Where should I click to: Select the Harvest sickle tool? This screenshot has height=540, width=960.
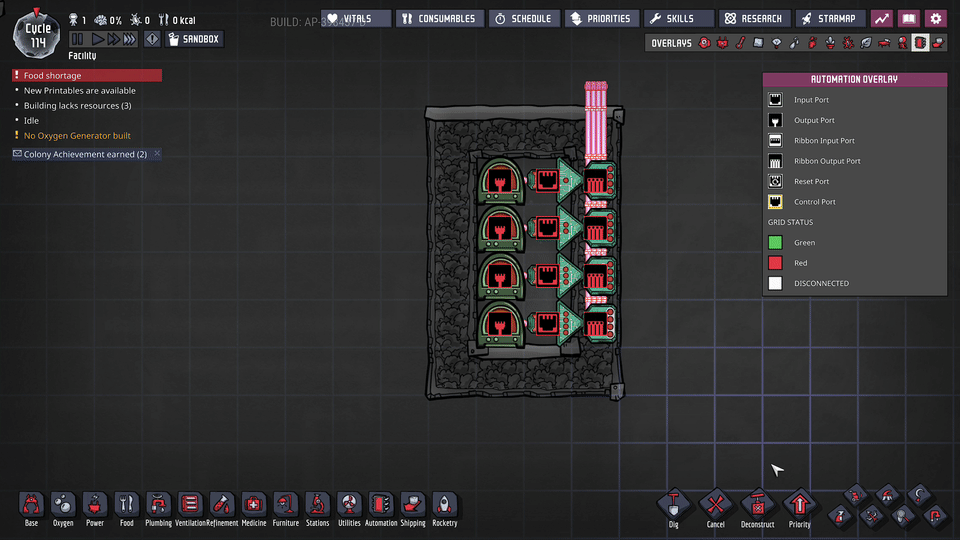pyautogui.click(x=919, y=495)
